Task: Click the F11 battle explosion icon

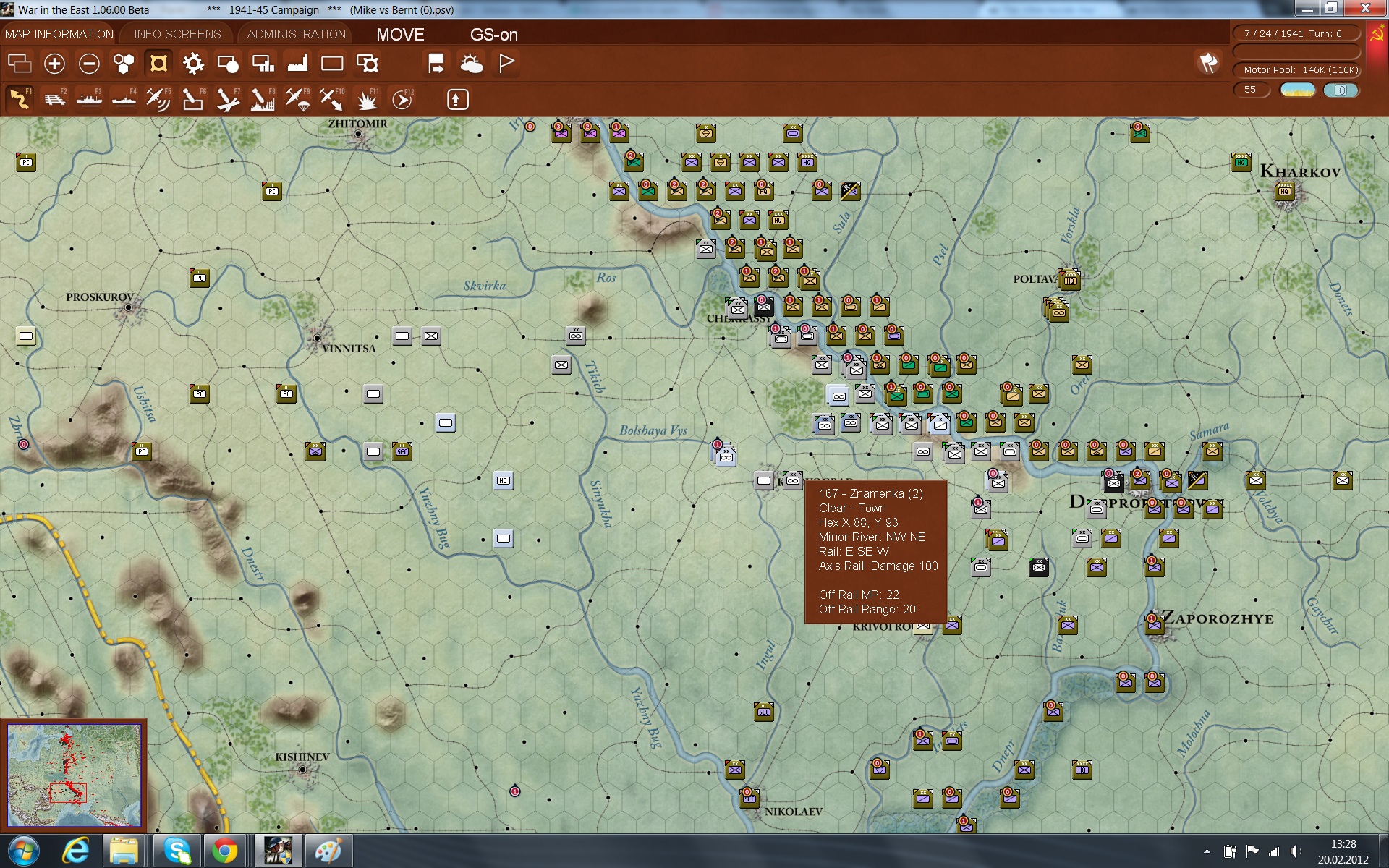Action: click(368, 99)
